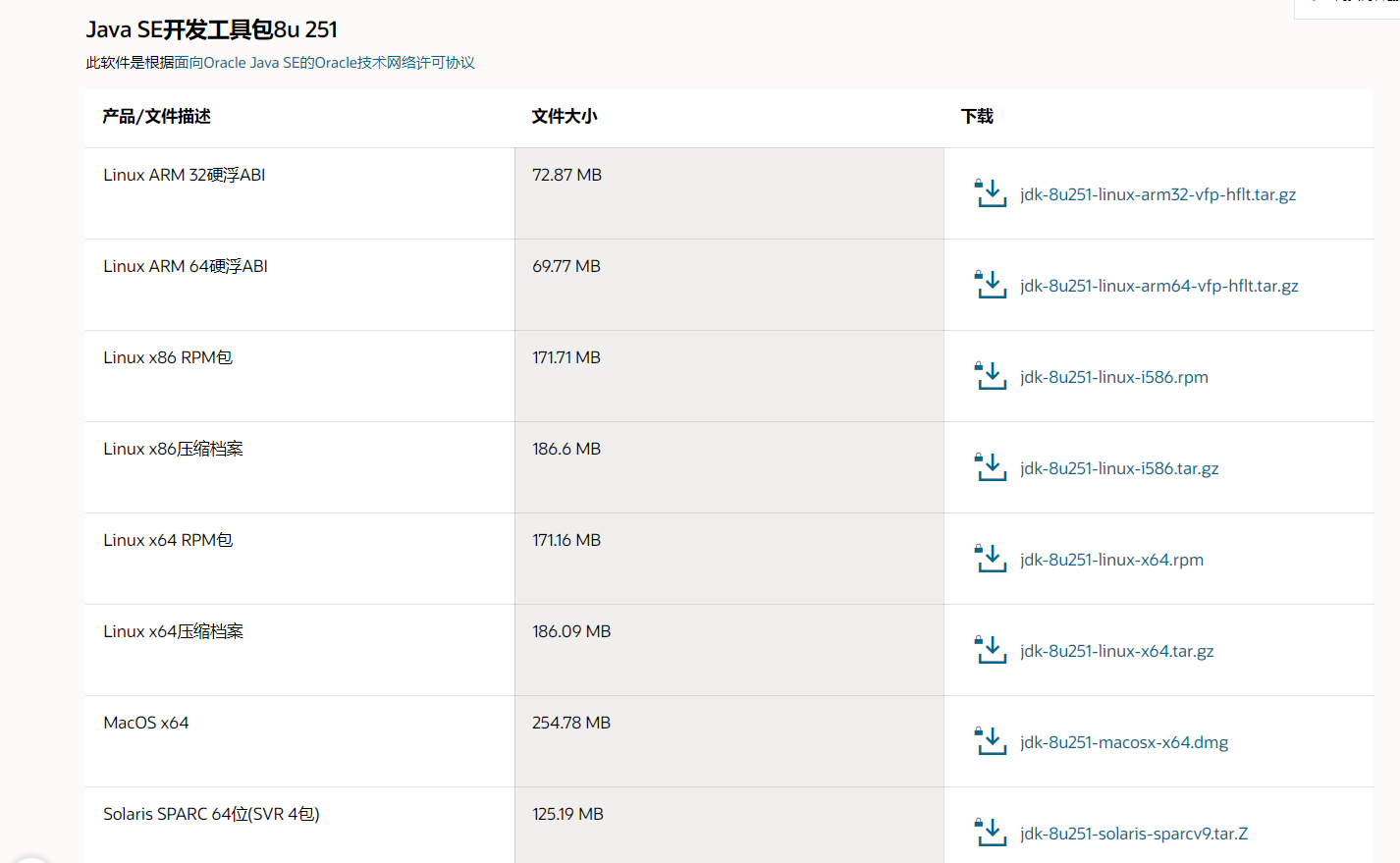Download jdk-8u251-linux-i586.rpm file link
Screen dimensions: 1400x863
coord(1114,377)
